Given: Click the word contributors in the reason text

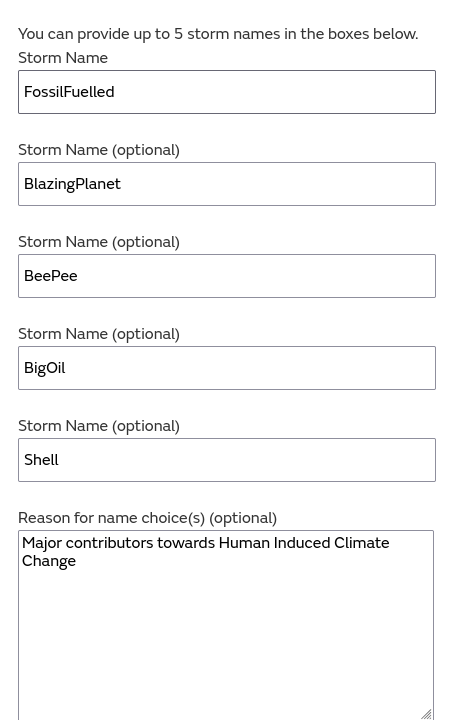Looking at the screenshot, I should [109, 543].
